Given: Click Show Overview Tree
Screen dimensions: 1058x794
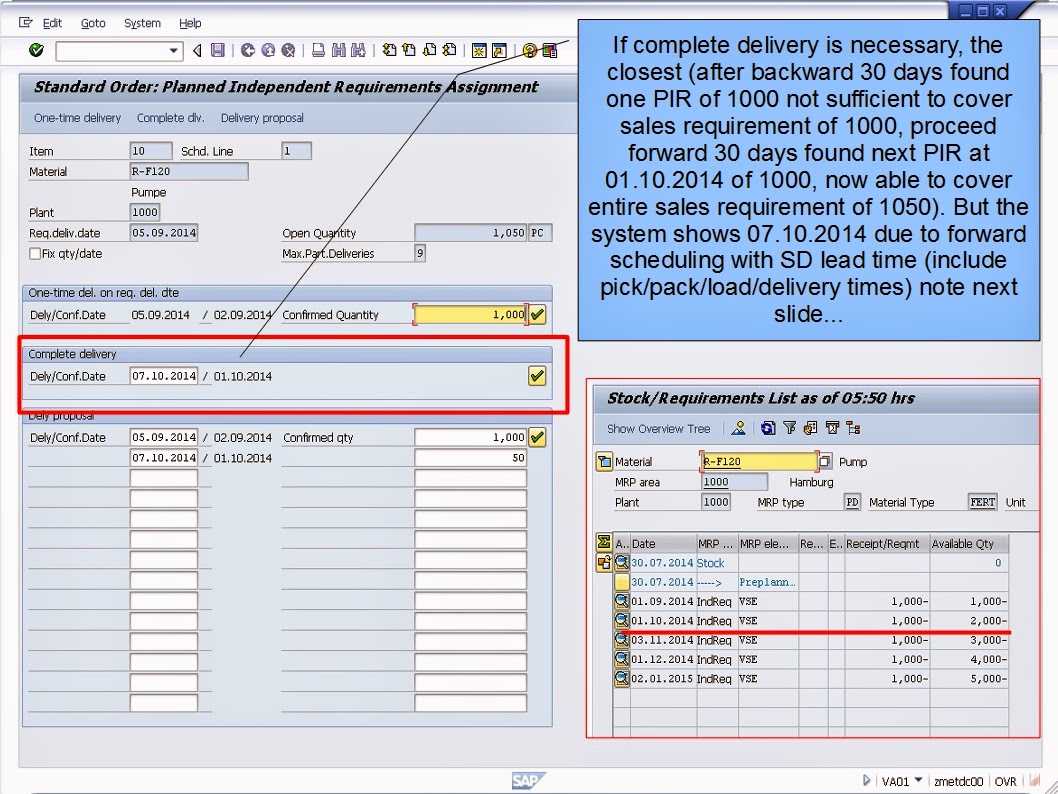Looking at the screenshot, I should 660,426.
